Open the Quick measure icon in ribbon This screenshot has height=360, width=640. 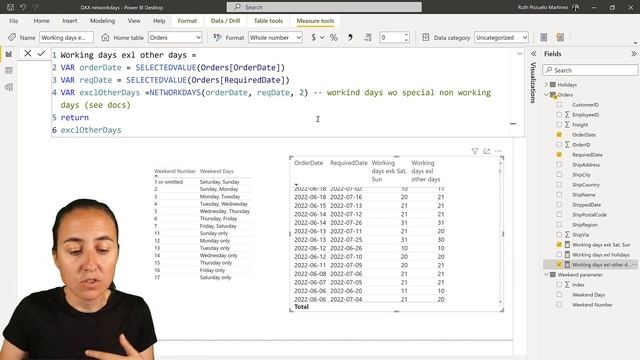[x=560, y=37]
